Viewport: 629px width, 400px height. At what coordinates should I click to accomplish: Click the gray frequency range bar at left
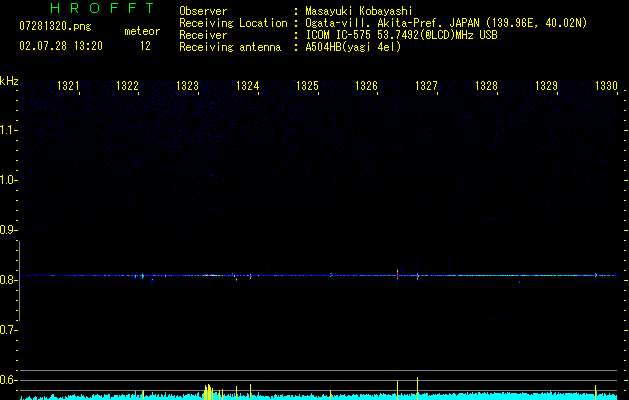19,281
